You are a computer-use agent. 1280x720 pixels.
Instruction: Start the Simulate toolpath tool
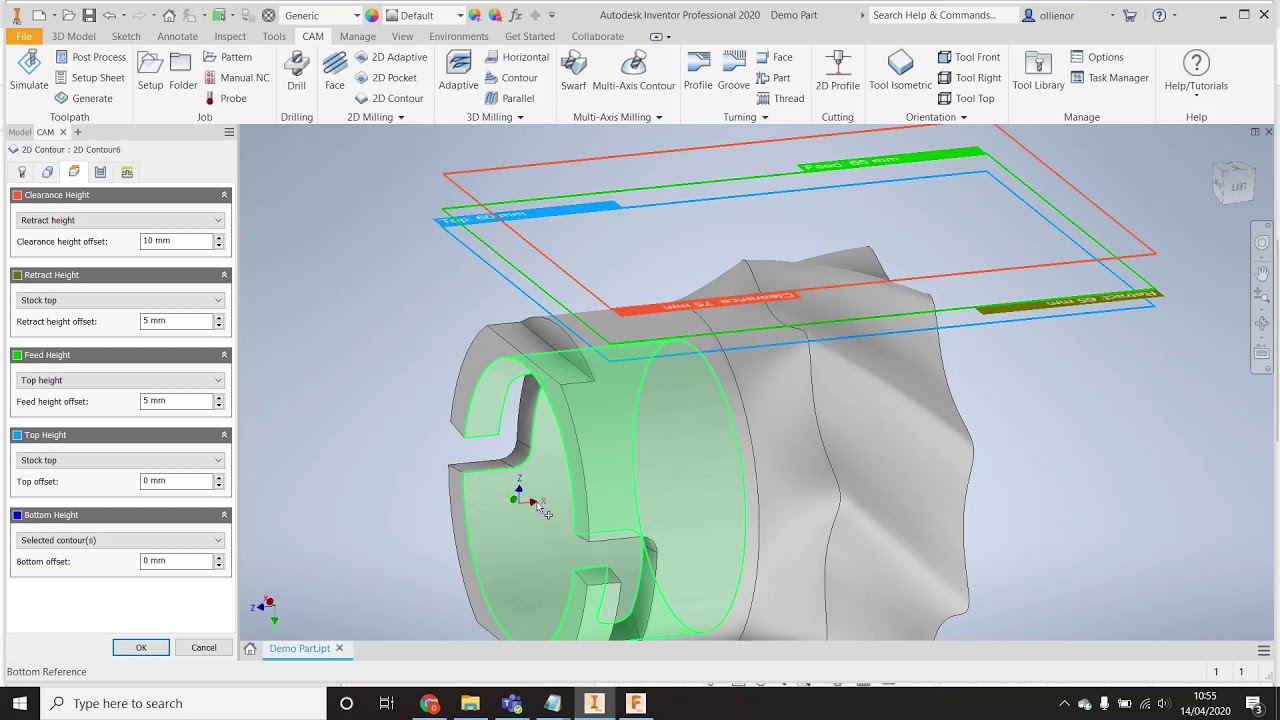click(29, 70)
